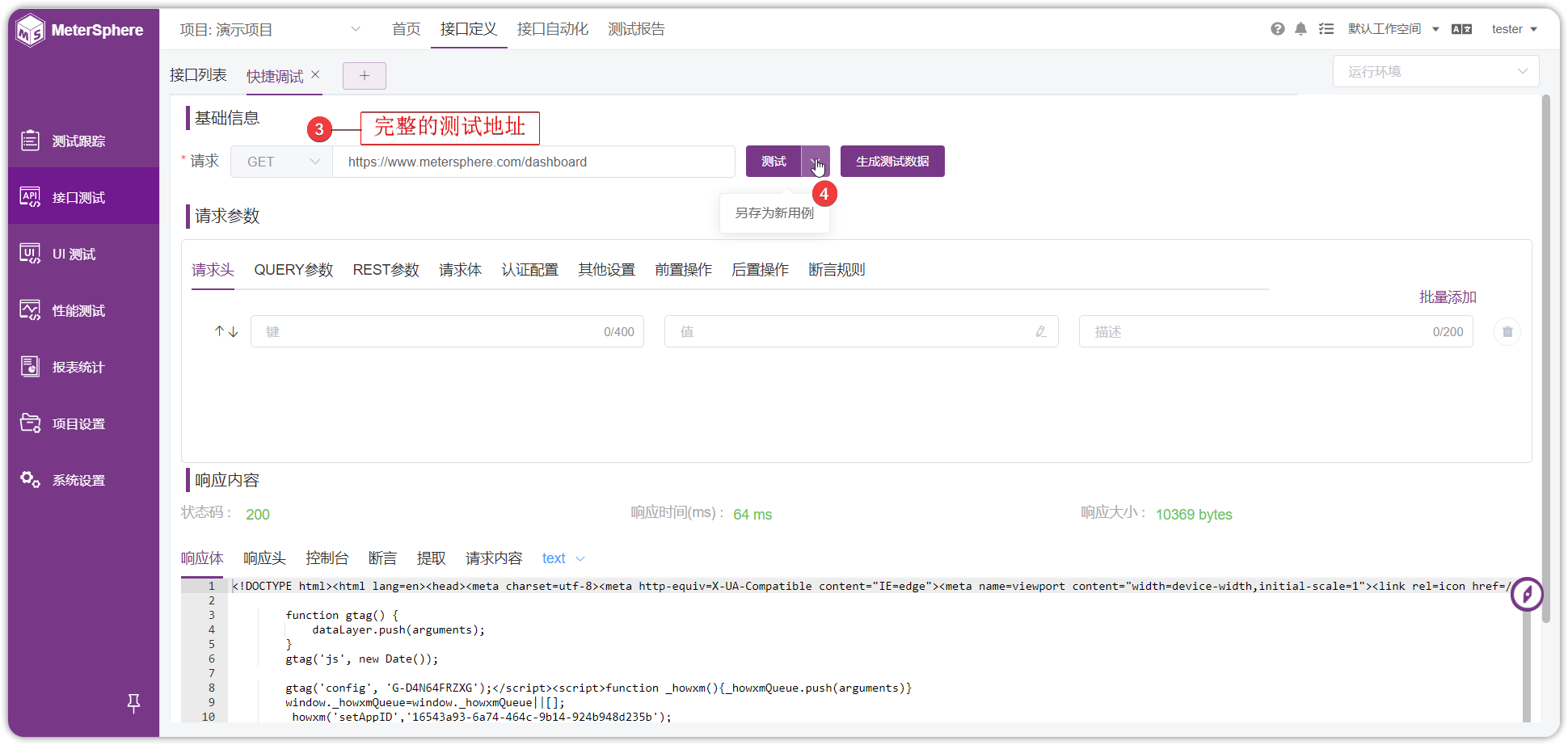
Task: Open 测试报告 in top navigation
Action: [637, 29]
